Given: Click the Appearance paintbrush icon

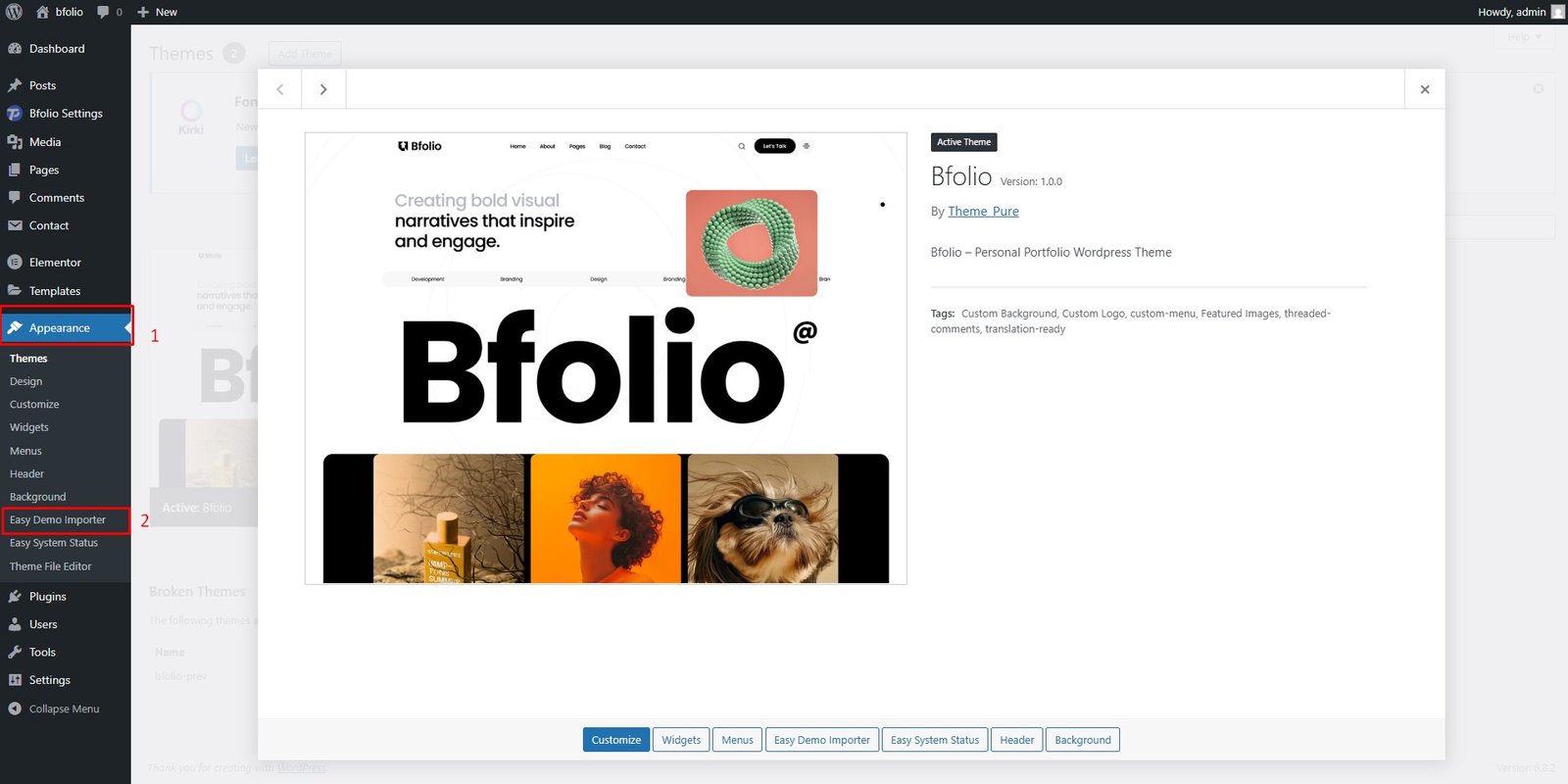Looking at the screenshot, I should point(15,328).
